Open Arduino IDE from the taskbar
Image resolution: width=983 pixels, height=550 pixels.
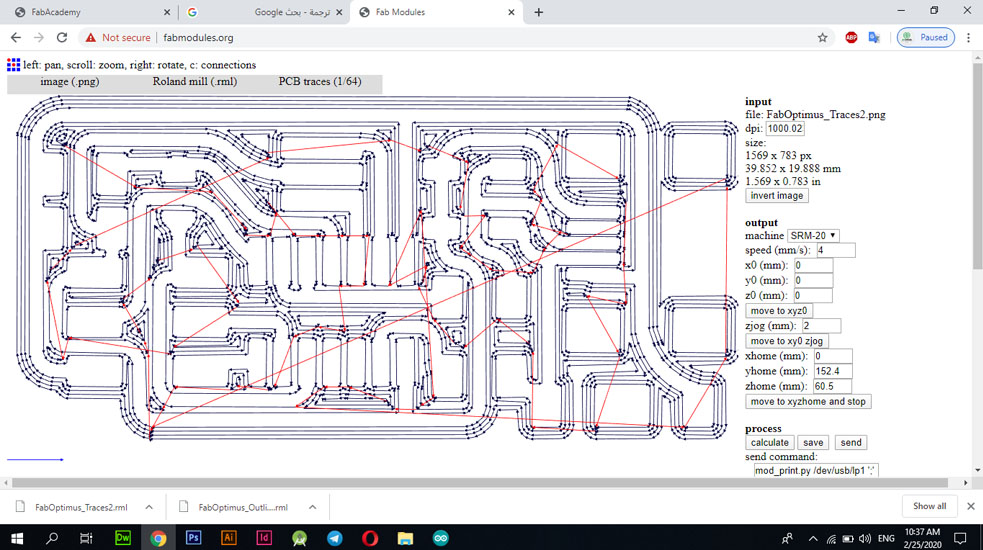click(x=441, y=538)
